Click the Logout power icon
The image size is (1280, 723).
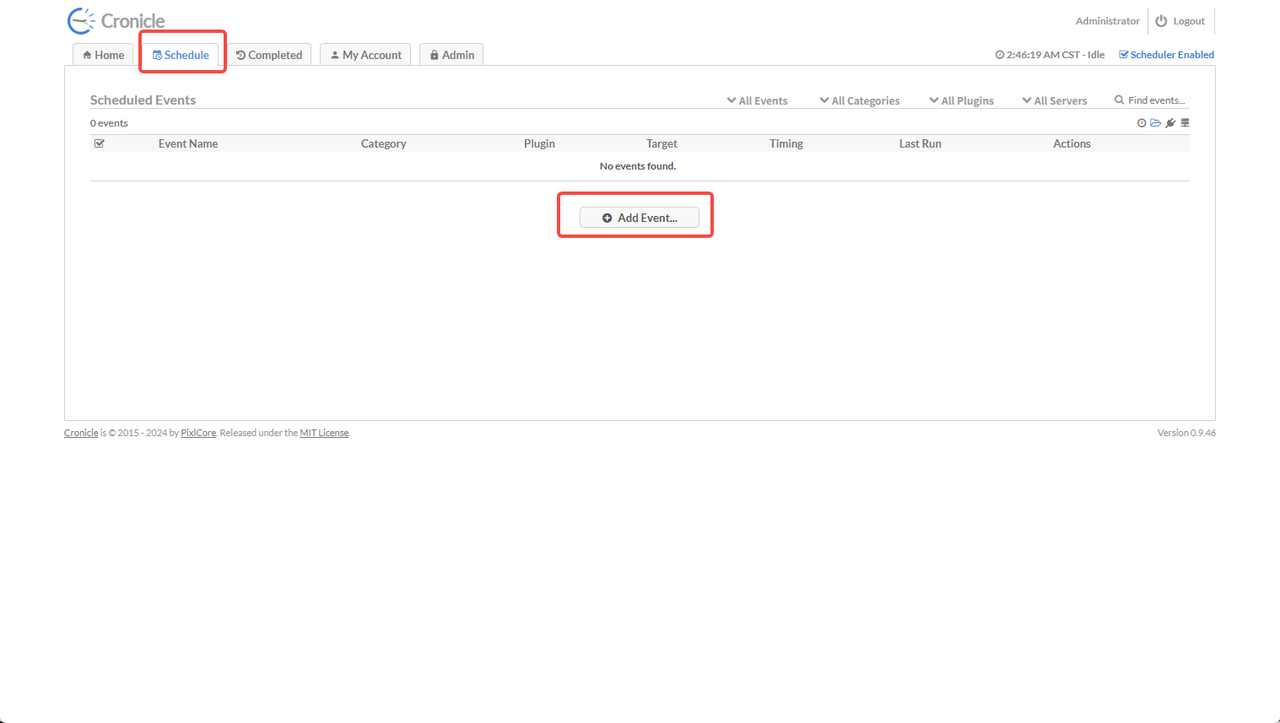[1161, 21]
